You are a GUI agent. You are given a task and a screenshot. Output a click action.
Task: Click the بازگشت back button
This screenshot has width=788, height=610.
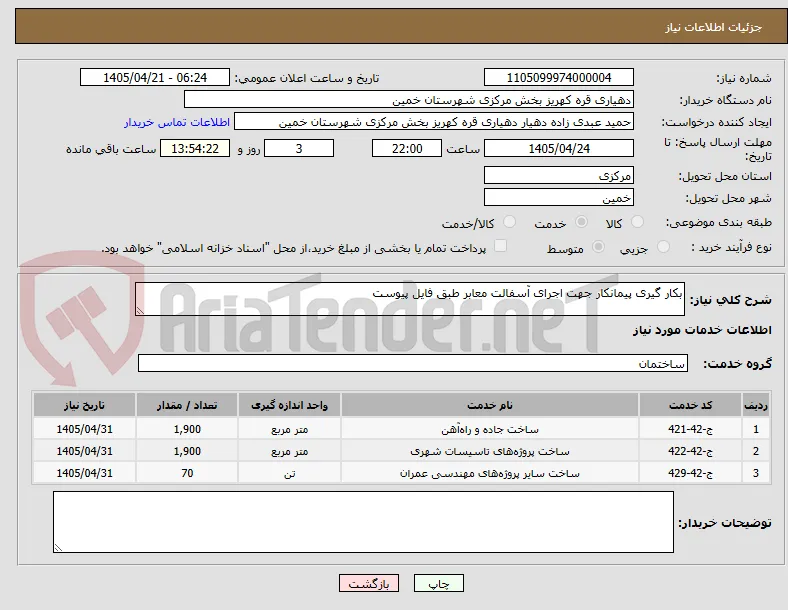pos(369,583)
